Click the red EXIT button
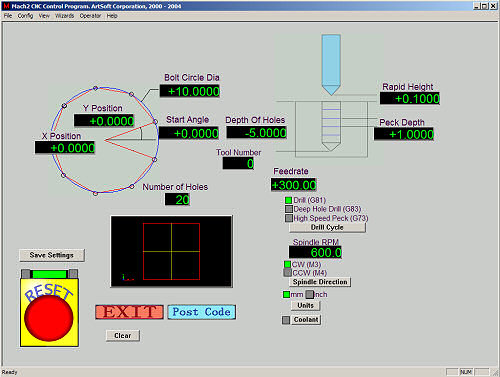The width and height of the screenshot is (500, 377). click(x=129, y=312)
